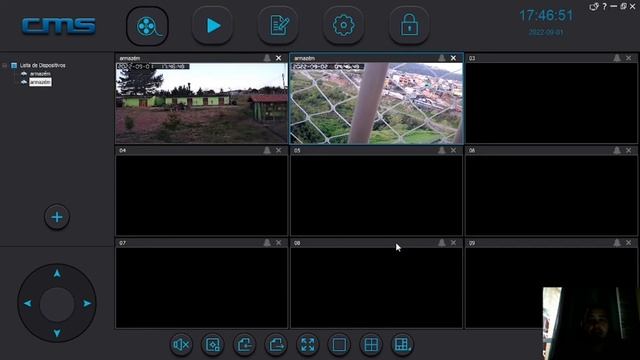
Task: Select the fence-view camera feed
Action: point(376,103)
